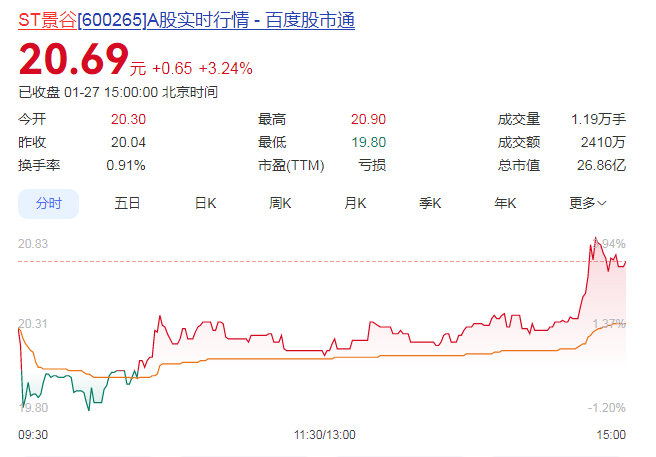View the 年K chart tab
The height and width of the screenshot is (457, 656).
point(505,203)
